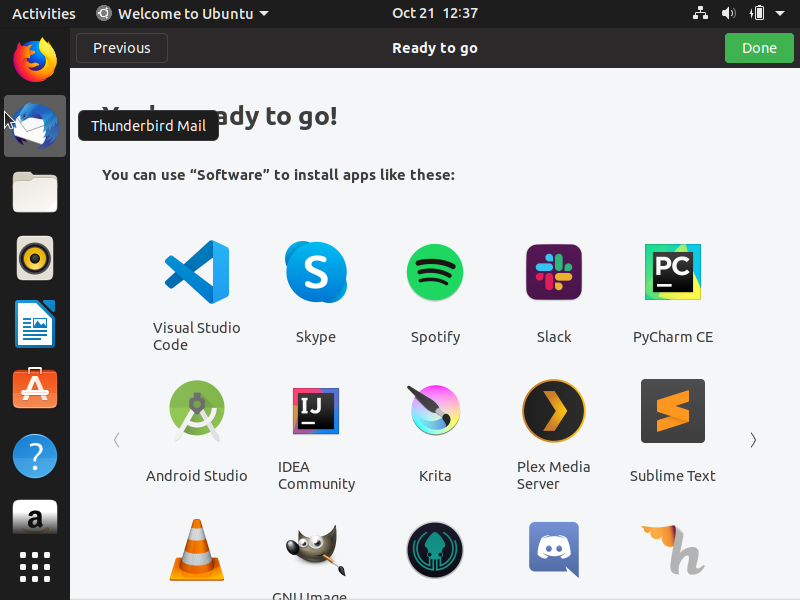Open the Welcome to Ubuntu app menu
This screenshot has width=800, height=600.
[x=182, y=13]
